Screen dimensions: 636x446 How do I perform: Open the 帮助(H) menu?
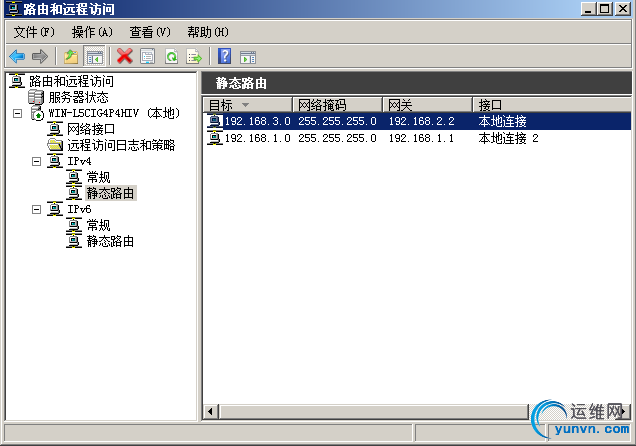[x=208, y=32]
